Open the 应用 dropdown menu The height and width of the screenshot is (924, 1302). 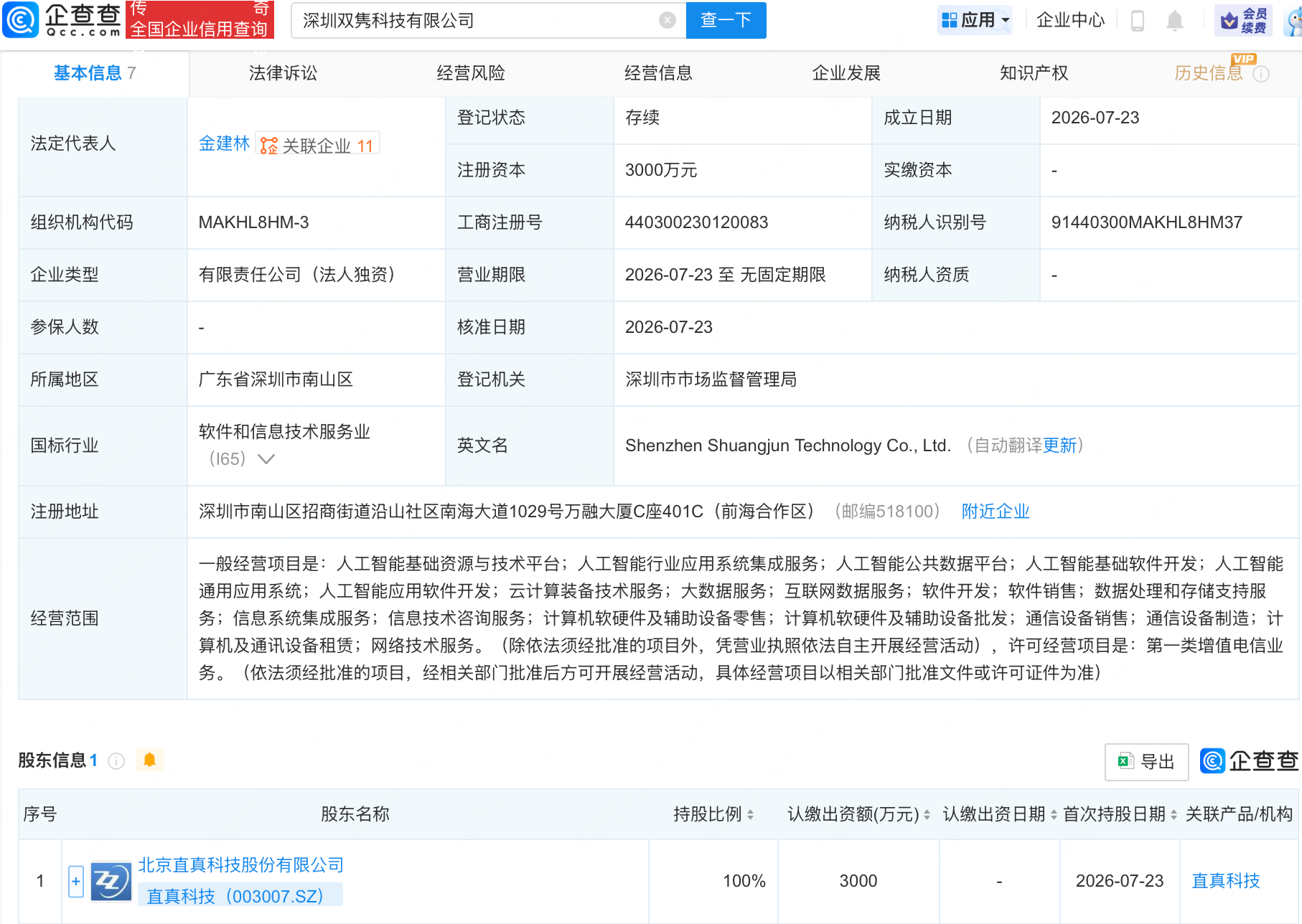click(975, 20)
